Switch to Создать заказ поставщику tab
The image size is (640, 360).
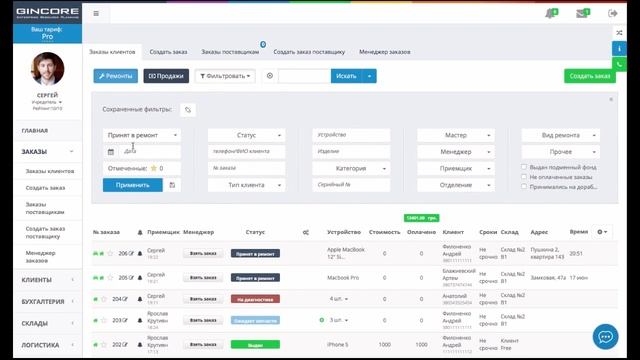pyautogui.click(x=309, y=52)
